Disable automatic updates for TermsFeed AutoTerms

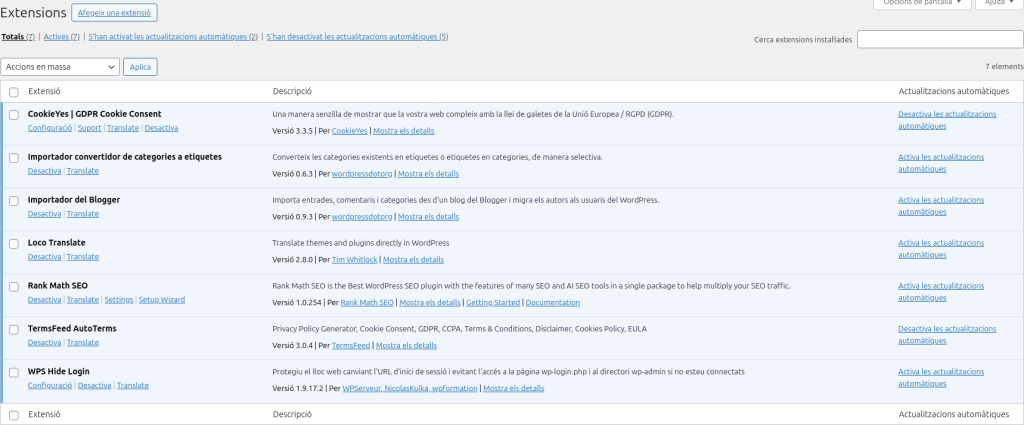[947, 334]
